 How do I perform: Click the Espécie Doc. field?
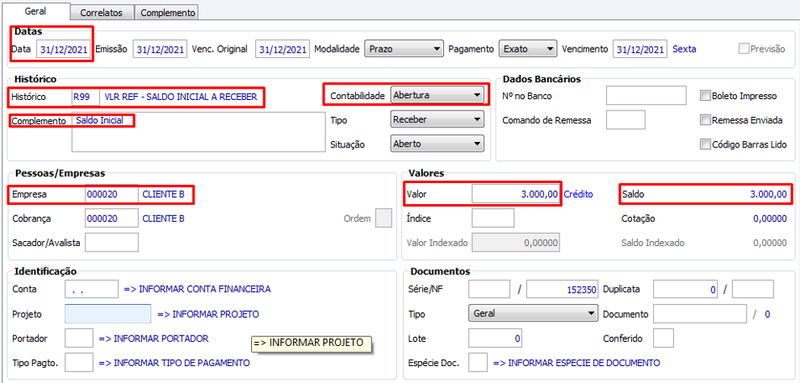[478, 363]
